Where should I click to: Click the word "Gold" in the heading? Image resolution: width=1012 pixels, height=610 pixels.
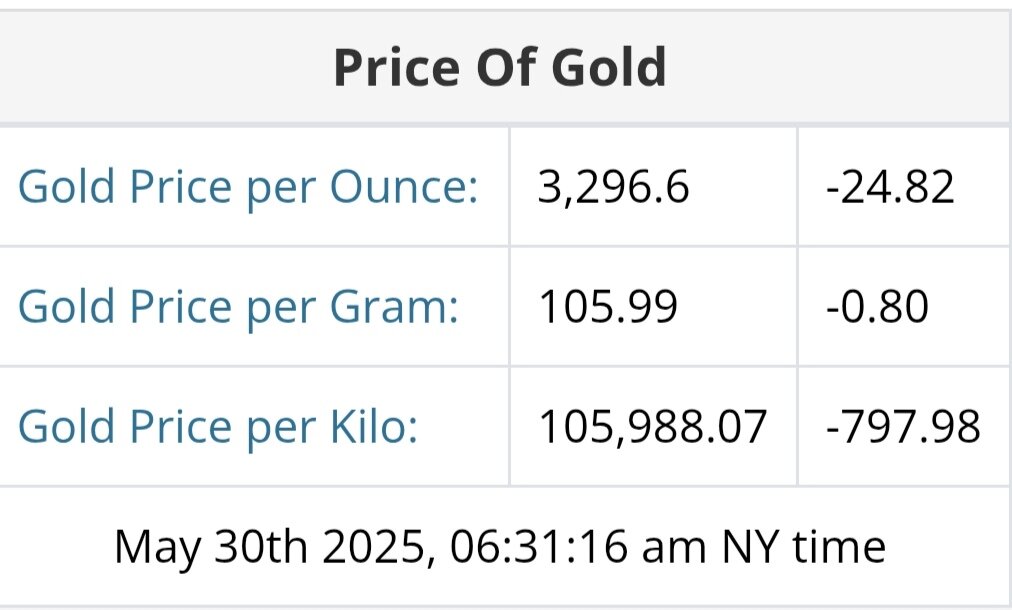609,67
